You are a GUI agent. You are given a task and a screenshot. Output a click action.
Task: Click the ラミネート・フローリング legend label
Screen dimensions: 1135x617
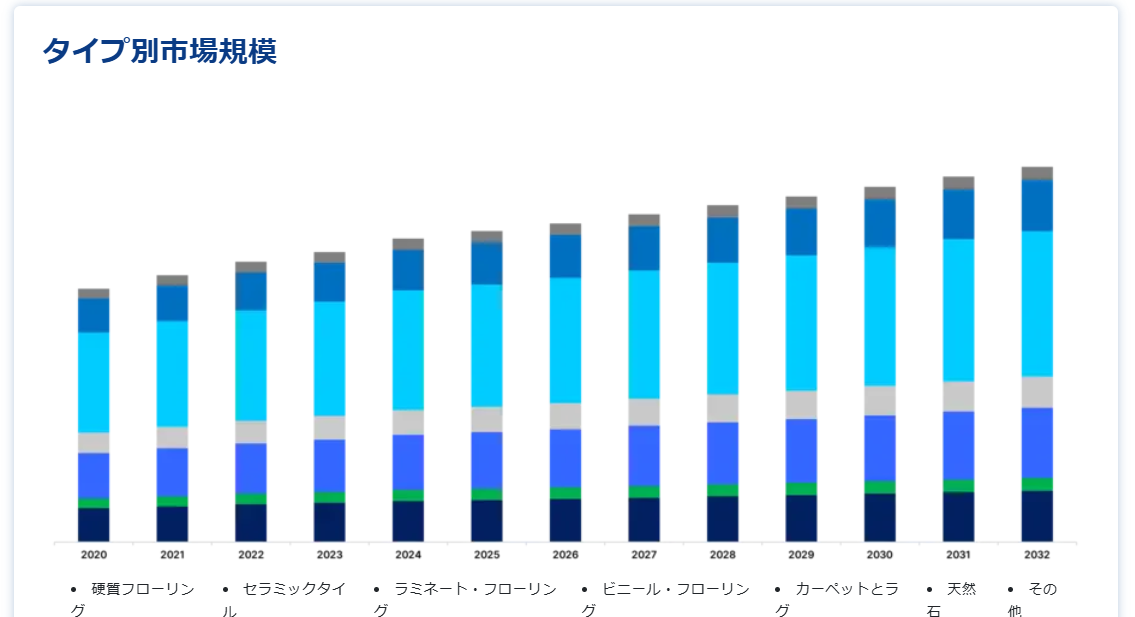[x=474, y=589]
